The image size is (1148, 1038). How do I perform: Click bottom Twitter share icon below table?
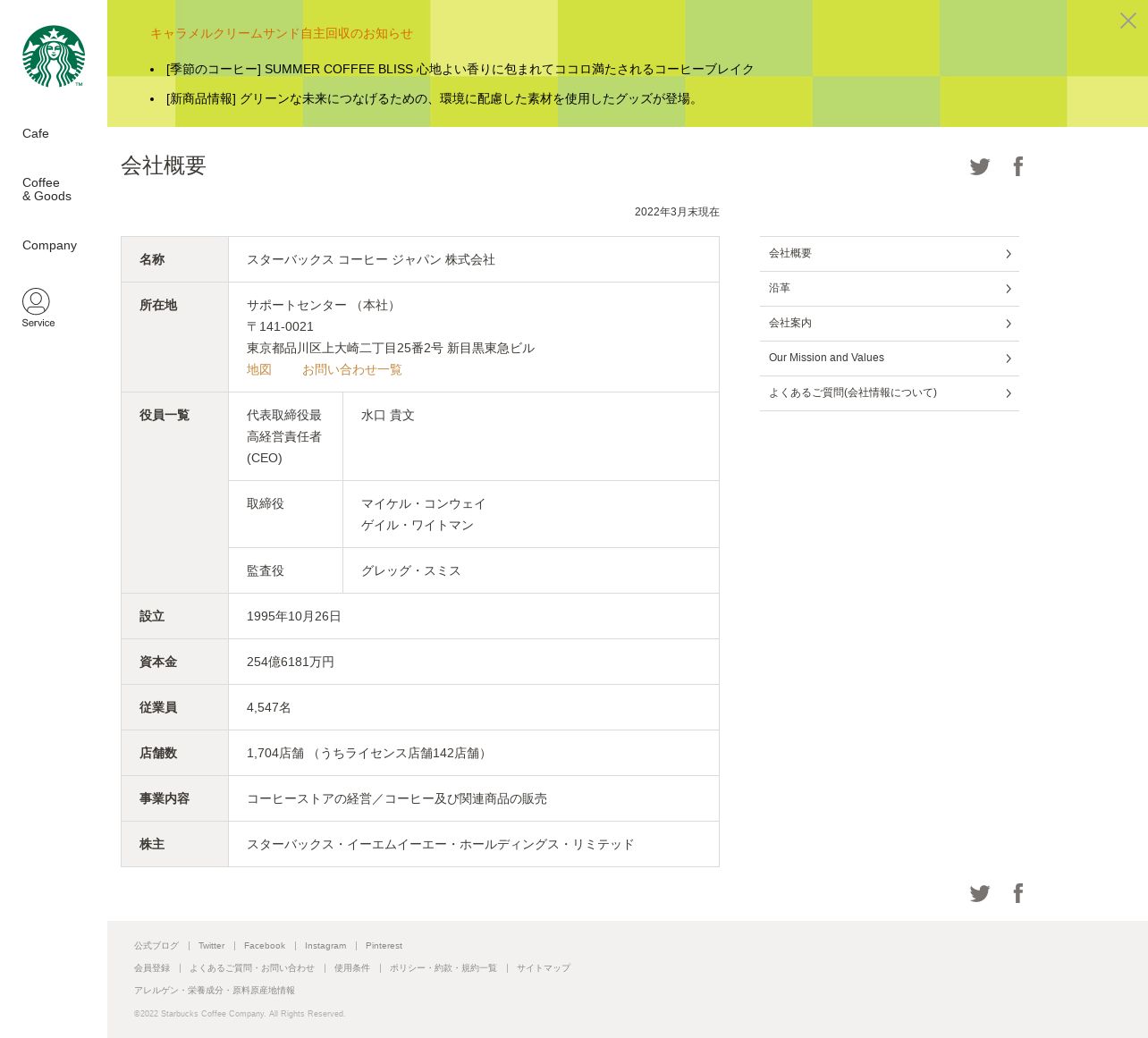click(x=980, y=893)
